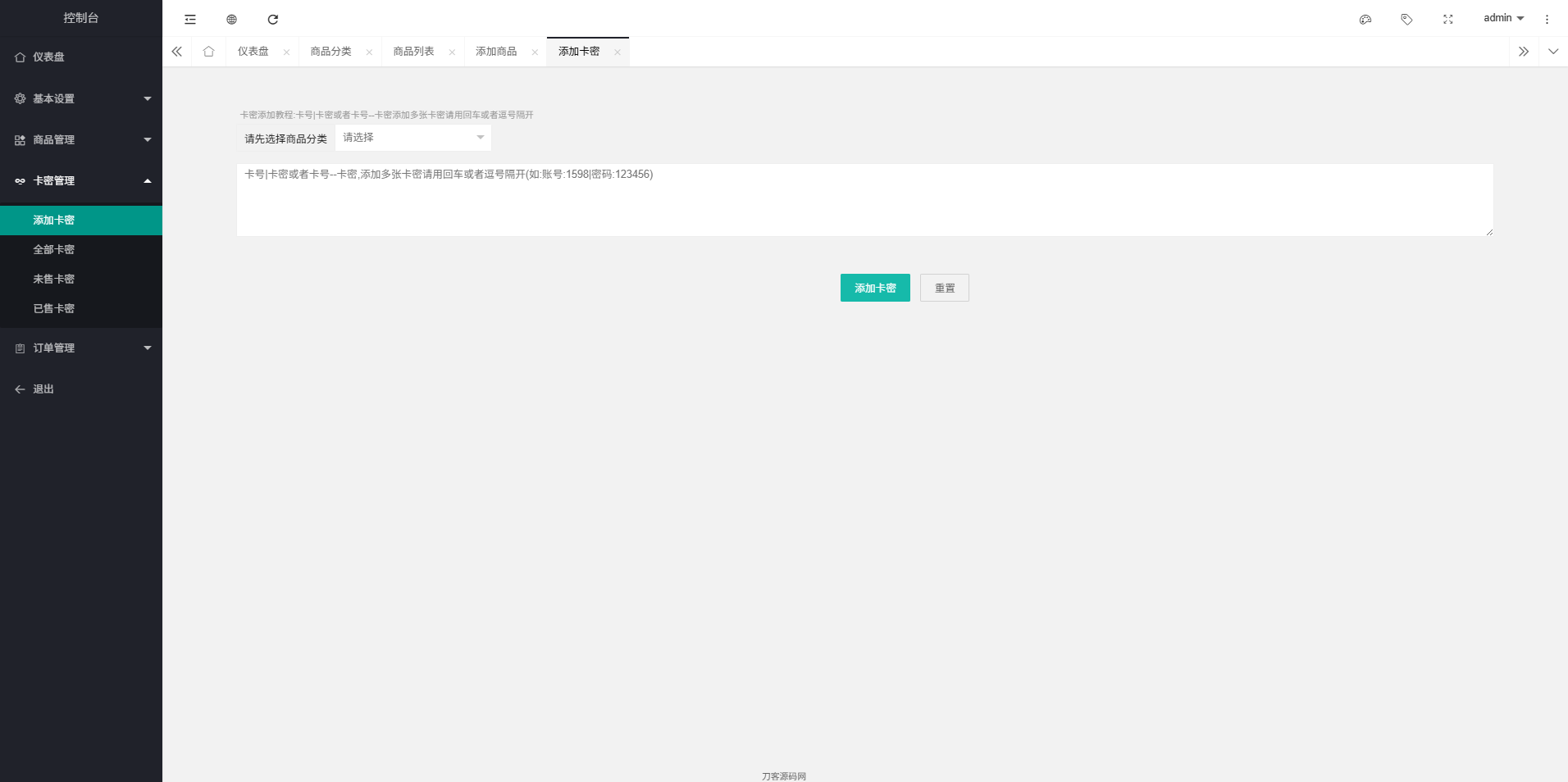
Task: Click into the card key text area
Action: [x=864, y=200]
